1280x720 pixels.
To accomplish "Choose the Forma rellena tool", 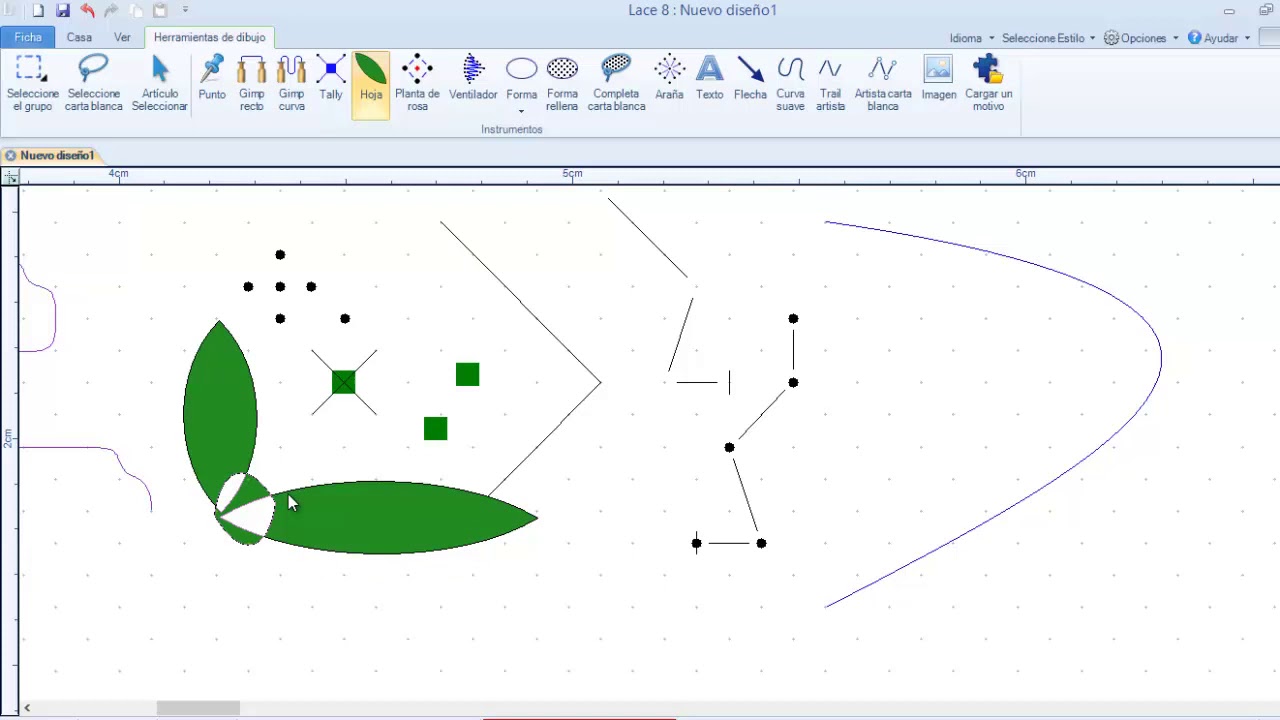I will [x=562, y=84].
